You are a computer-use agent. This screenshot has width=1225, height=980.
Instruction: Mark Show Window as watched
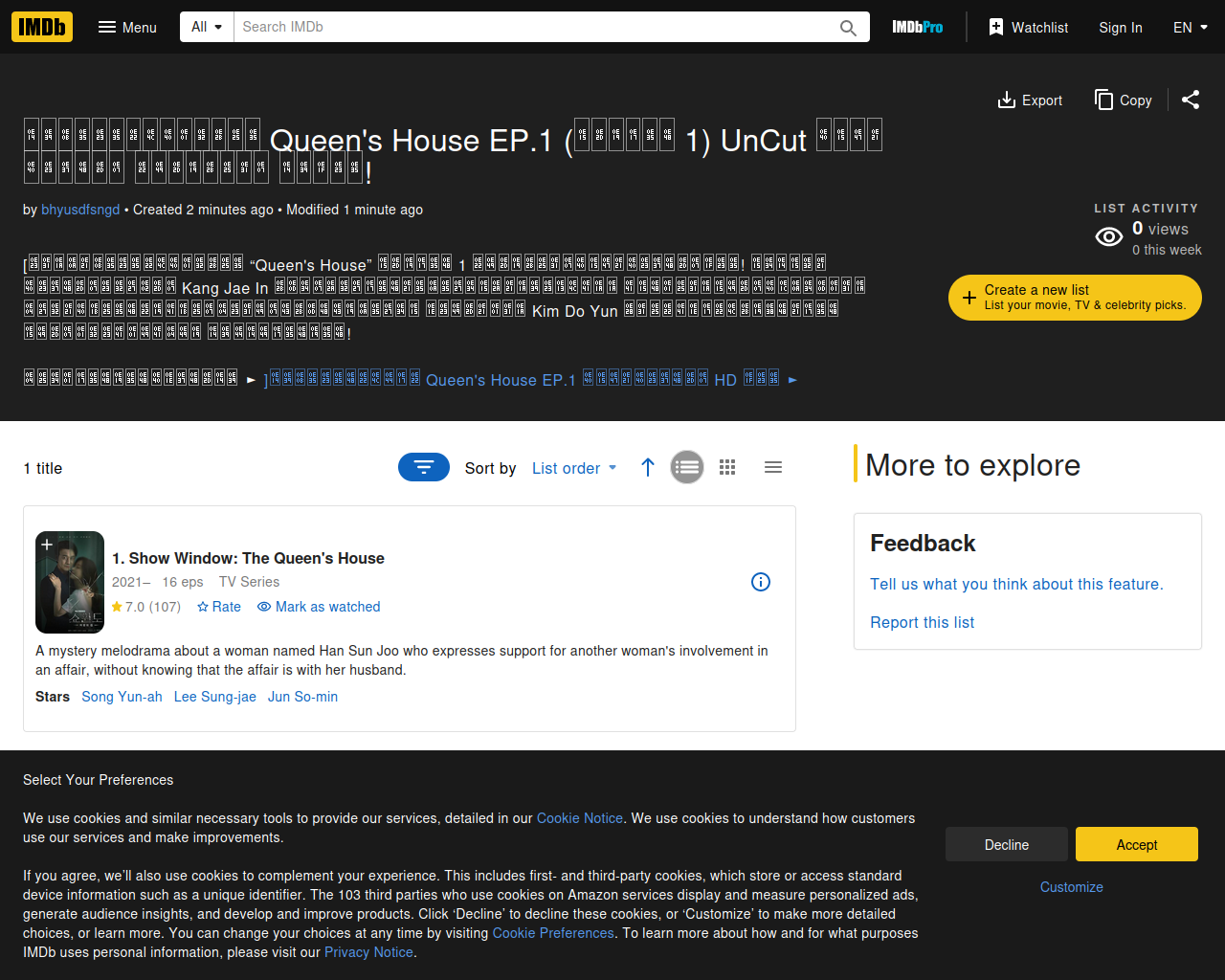(319, 607)
